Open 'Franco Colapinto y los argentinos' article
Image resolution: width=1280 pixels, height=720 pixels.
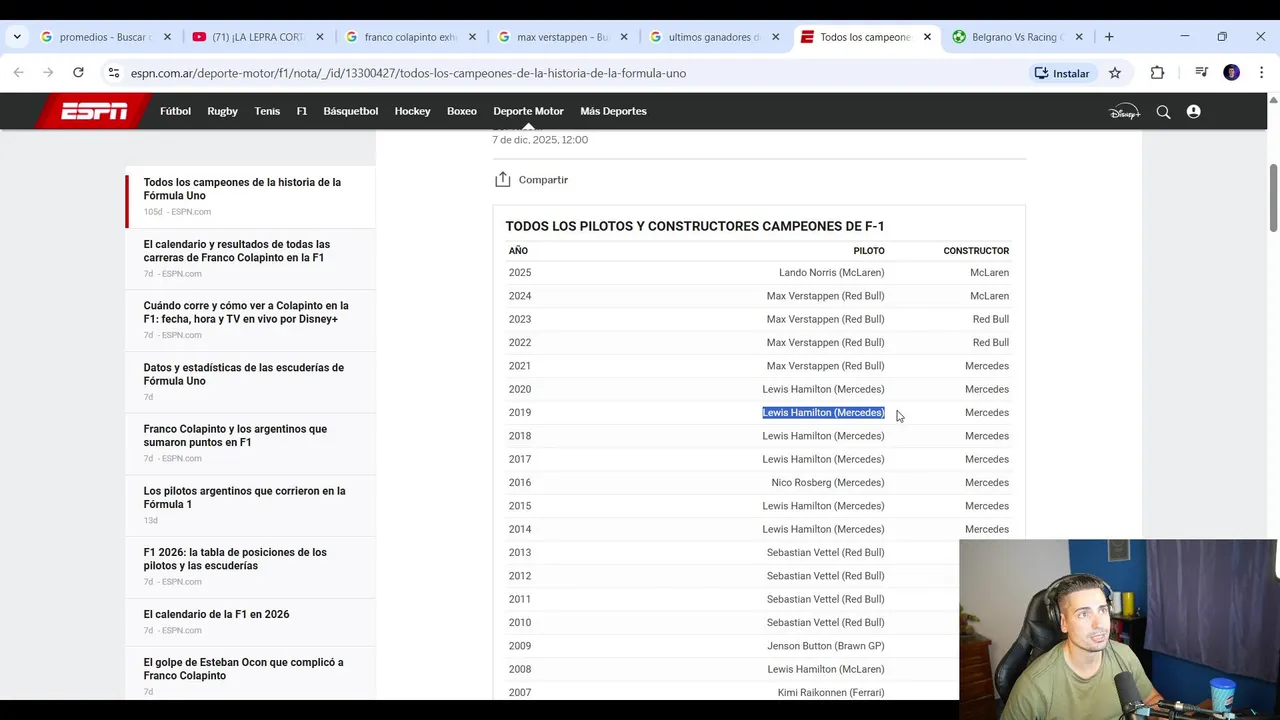(x=235, y=436)
